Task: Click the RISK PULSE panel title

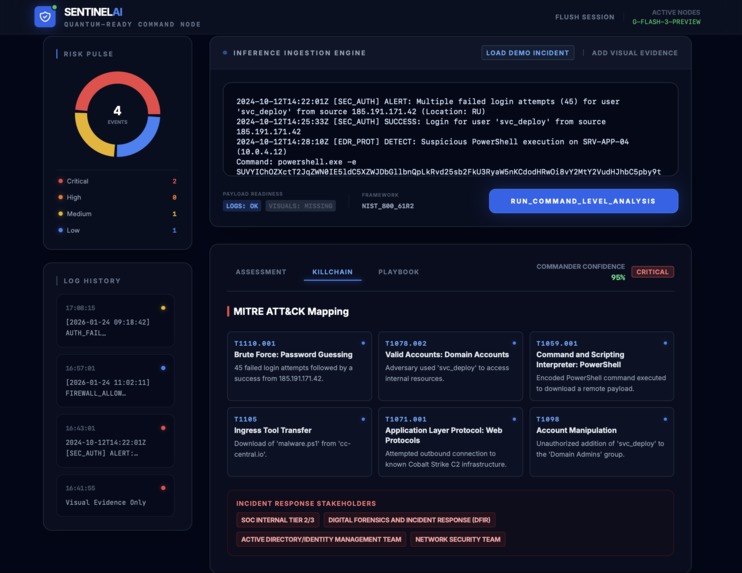Action: point(88,54)
